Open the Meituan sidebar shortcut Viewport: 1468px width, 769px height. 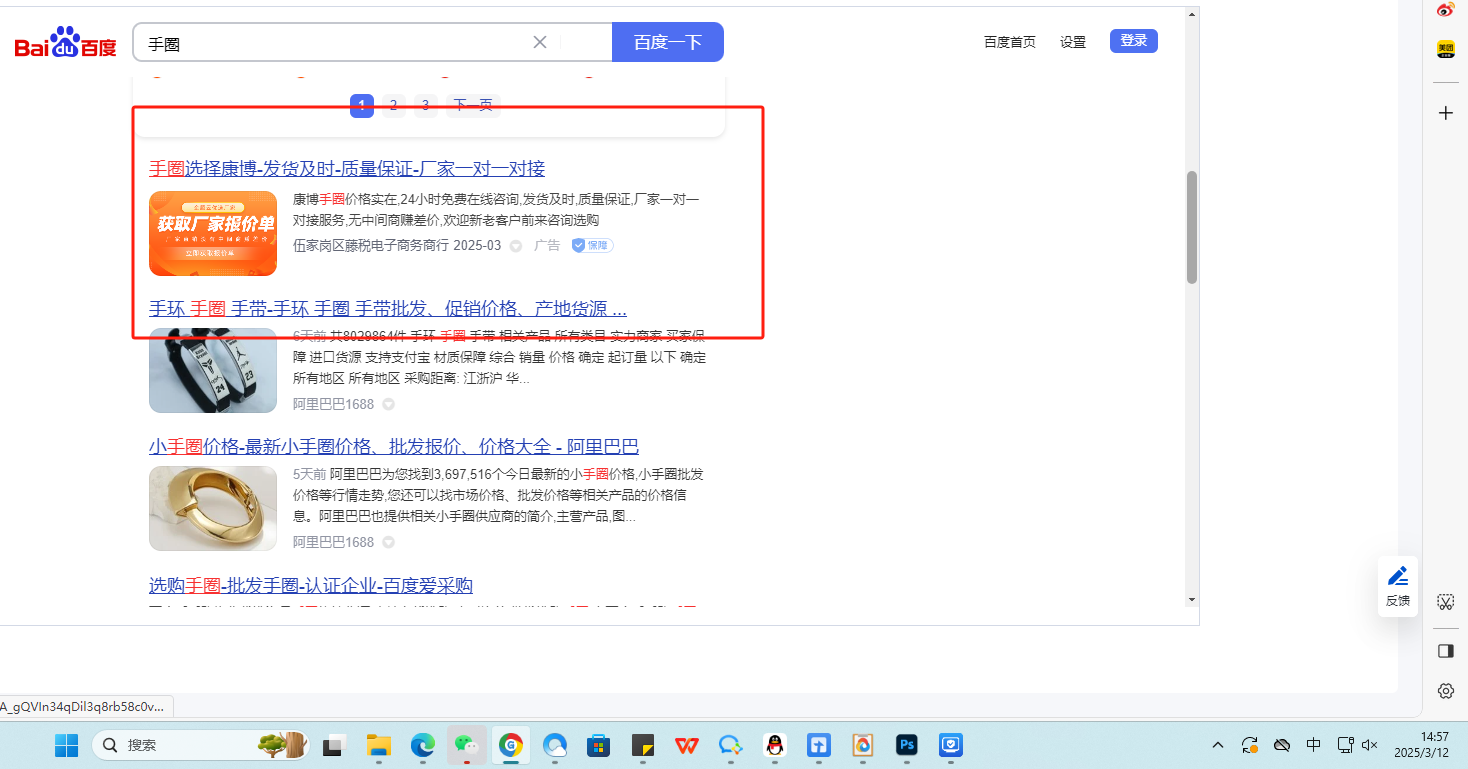1445,49
